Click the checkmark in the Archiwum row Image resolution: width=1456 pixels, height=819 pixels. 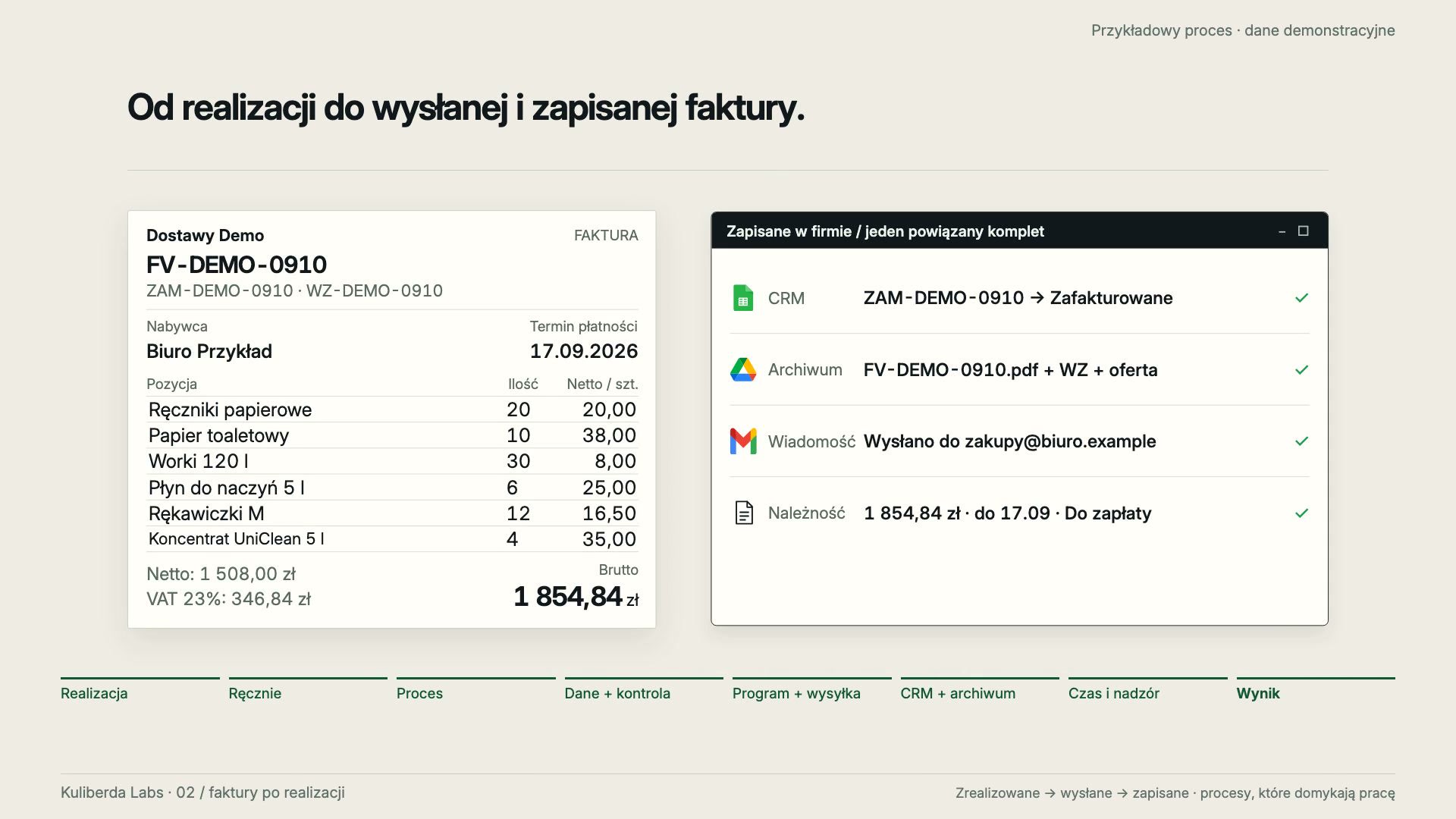[x=1301, y=370]
